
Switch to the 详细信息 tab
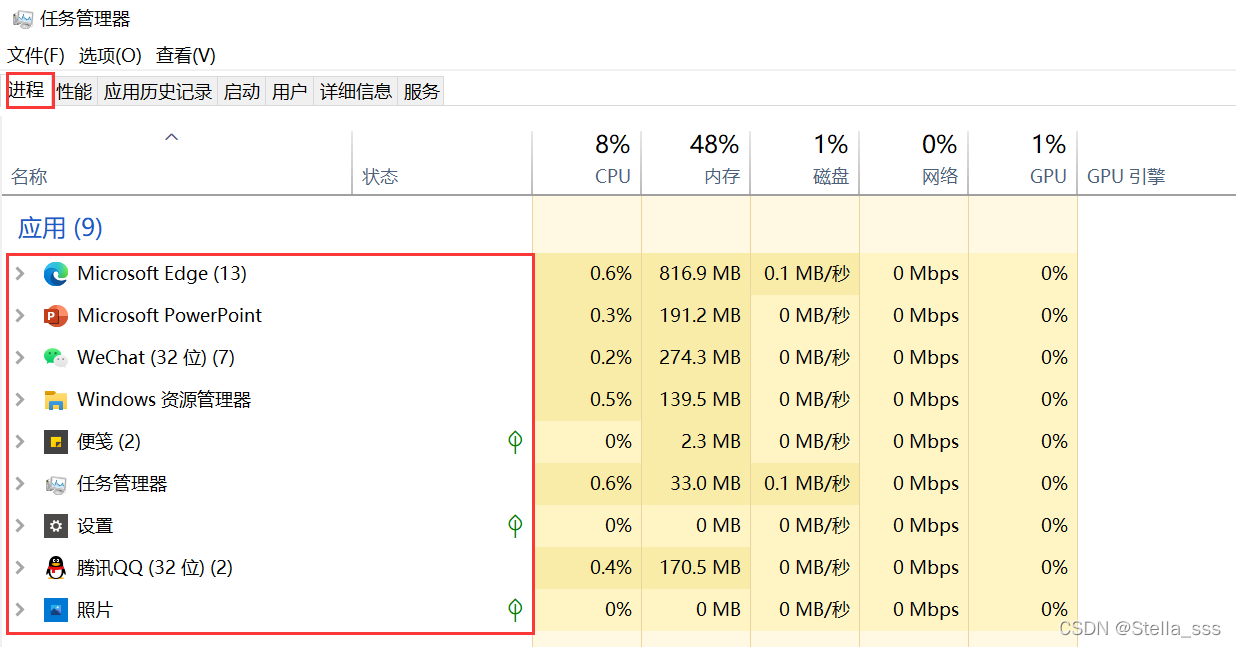point(356,91)
